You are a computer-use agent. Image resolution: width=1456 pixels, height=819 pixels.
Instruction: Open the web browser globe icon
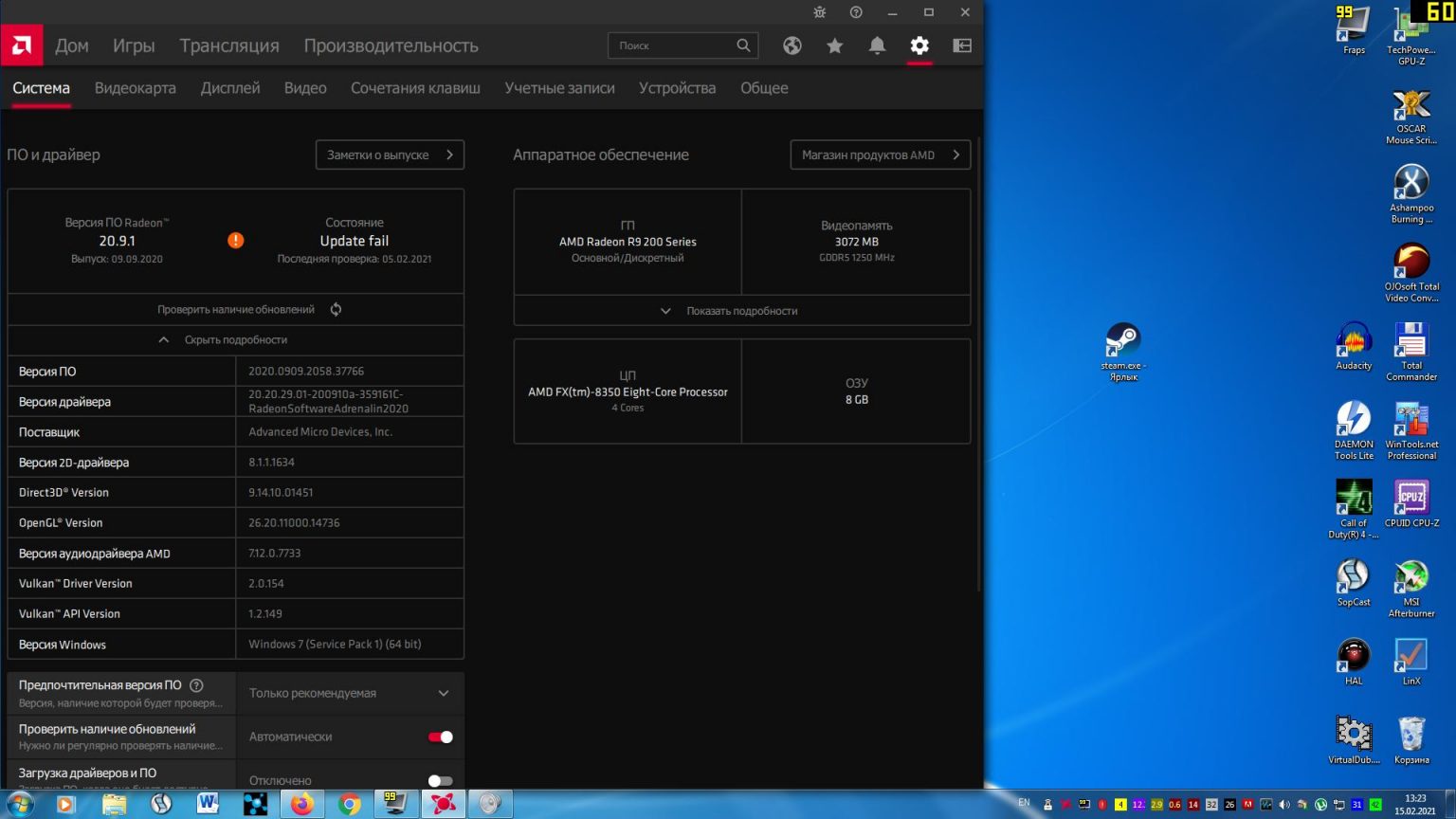[x=792, y=45]
